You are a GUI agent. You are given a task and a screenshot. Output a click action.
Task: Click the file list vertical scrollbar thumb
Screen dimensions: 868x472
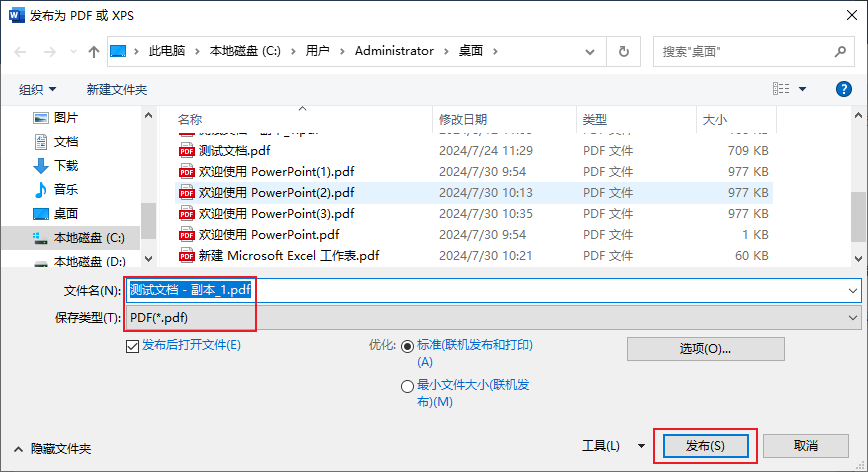[x=858, y=216]
